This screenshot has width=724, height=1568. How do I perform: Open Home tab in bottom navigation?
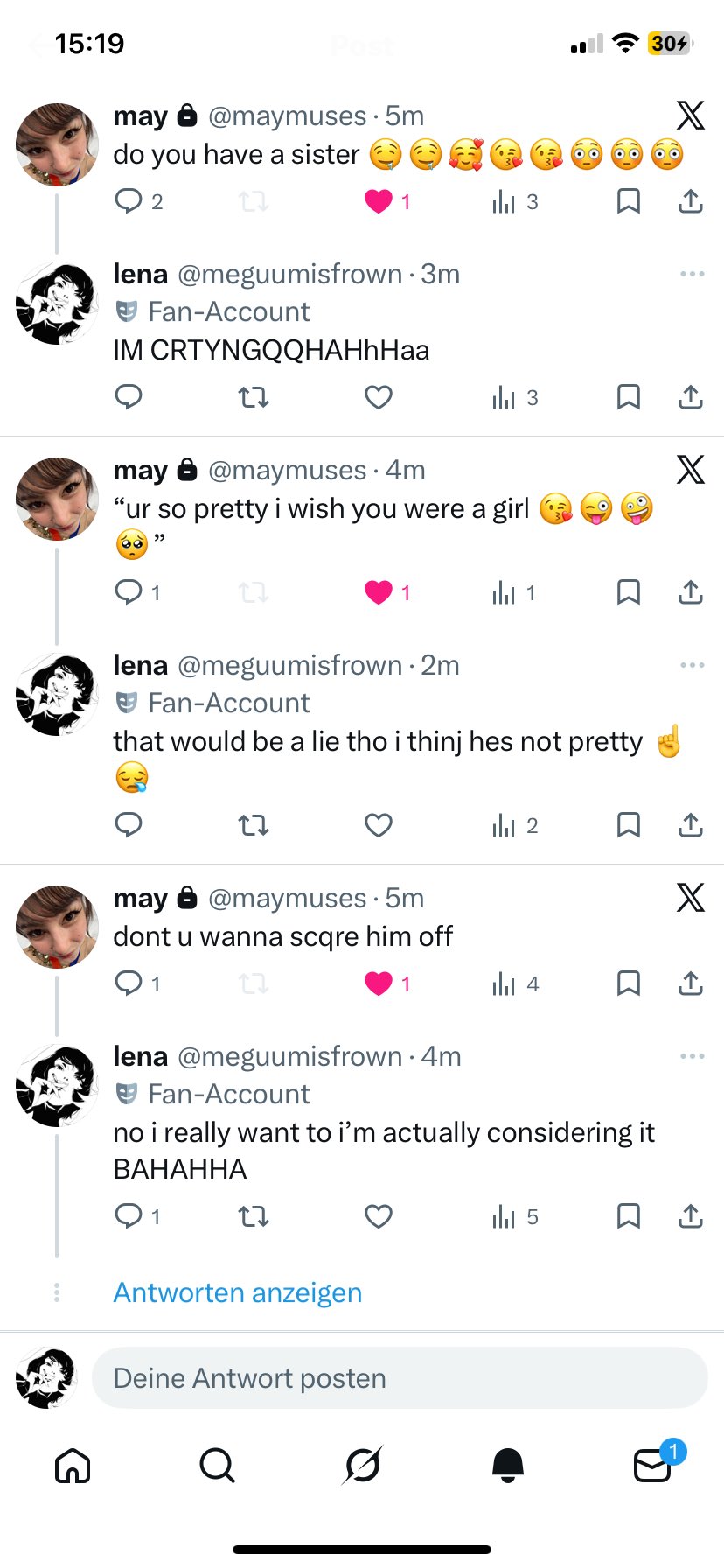point(73,1465)
